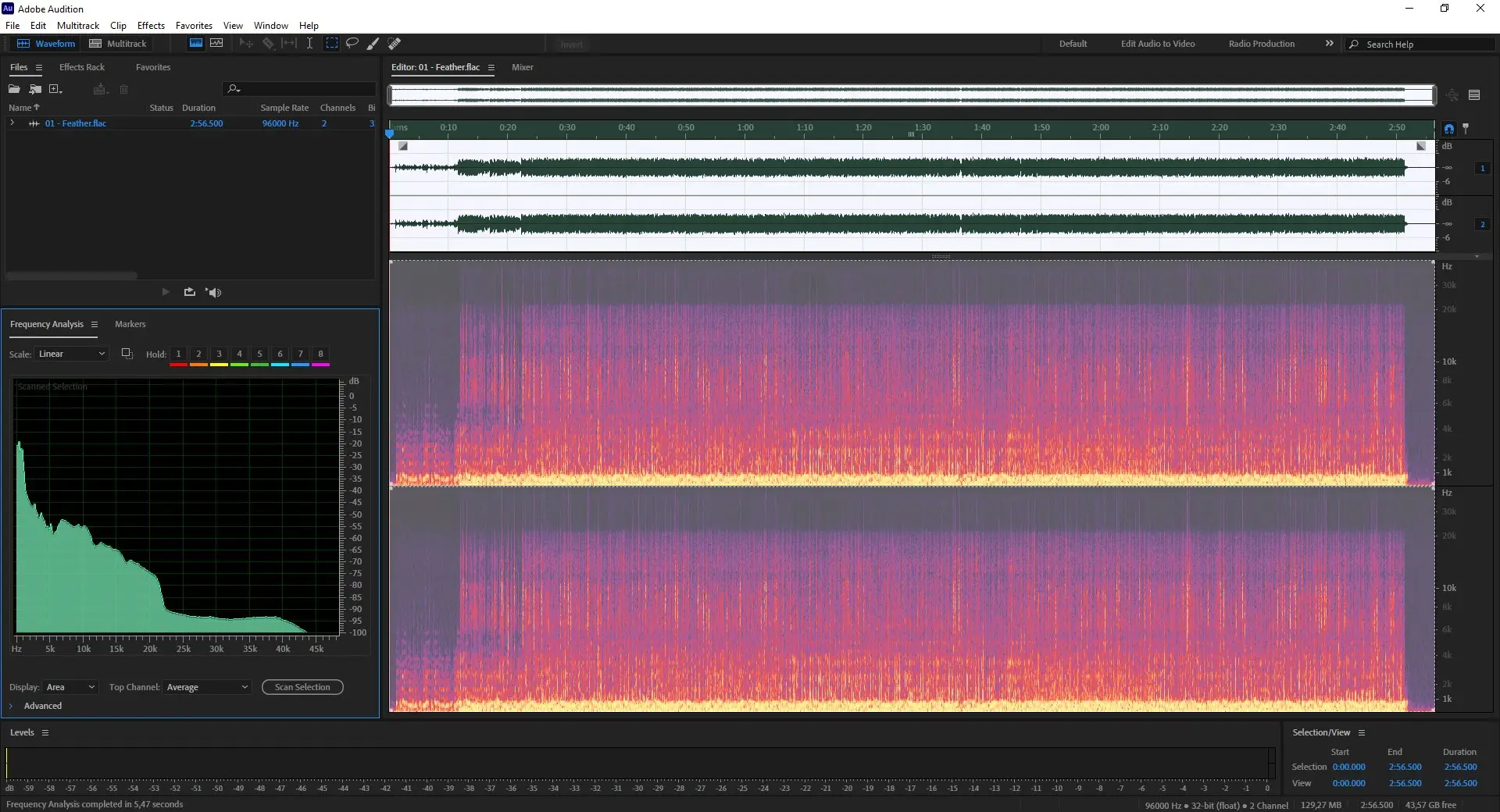Toggle channel 1 enable button
This screenshot has height=812, width=1500.
tap(1482, 168)
